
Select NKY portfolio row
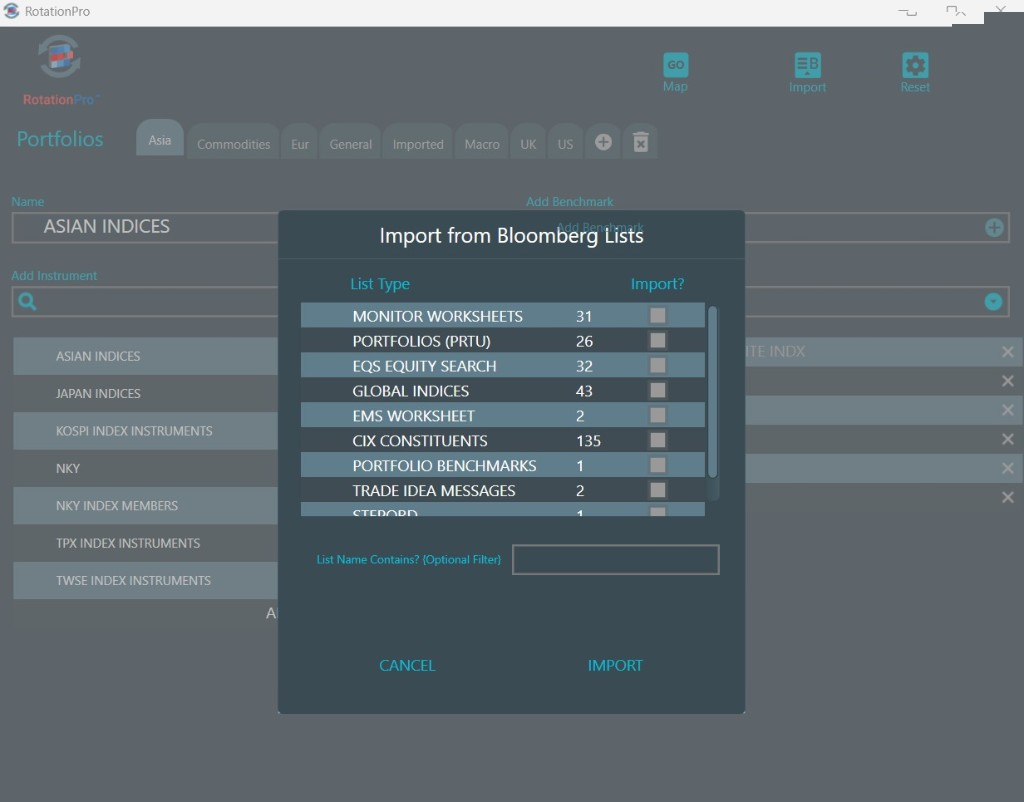tap(145, 468)
